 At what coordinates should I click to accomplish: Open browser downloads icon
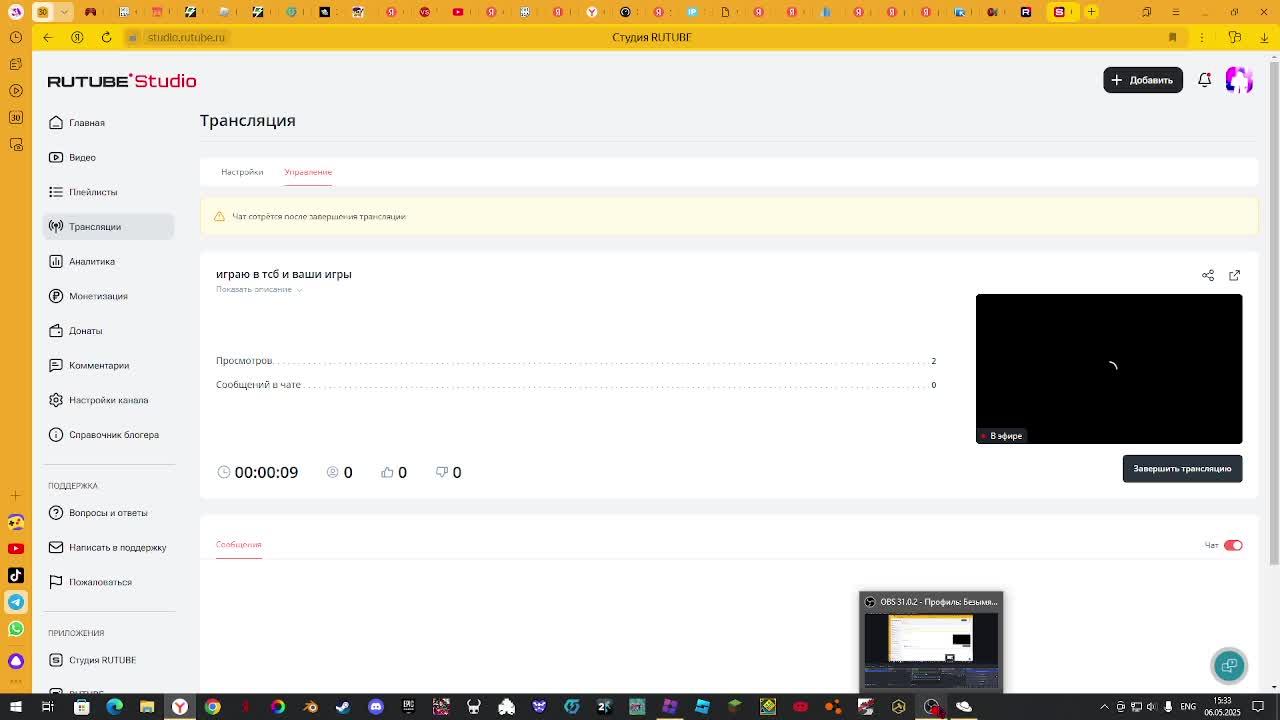[x=1264, y=37]
